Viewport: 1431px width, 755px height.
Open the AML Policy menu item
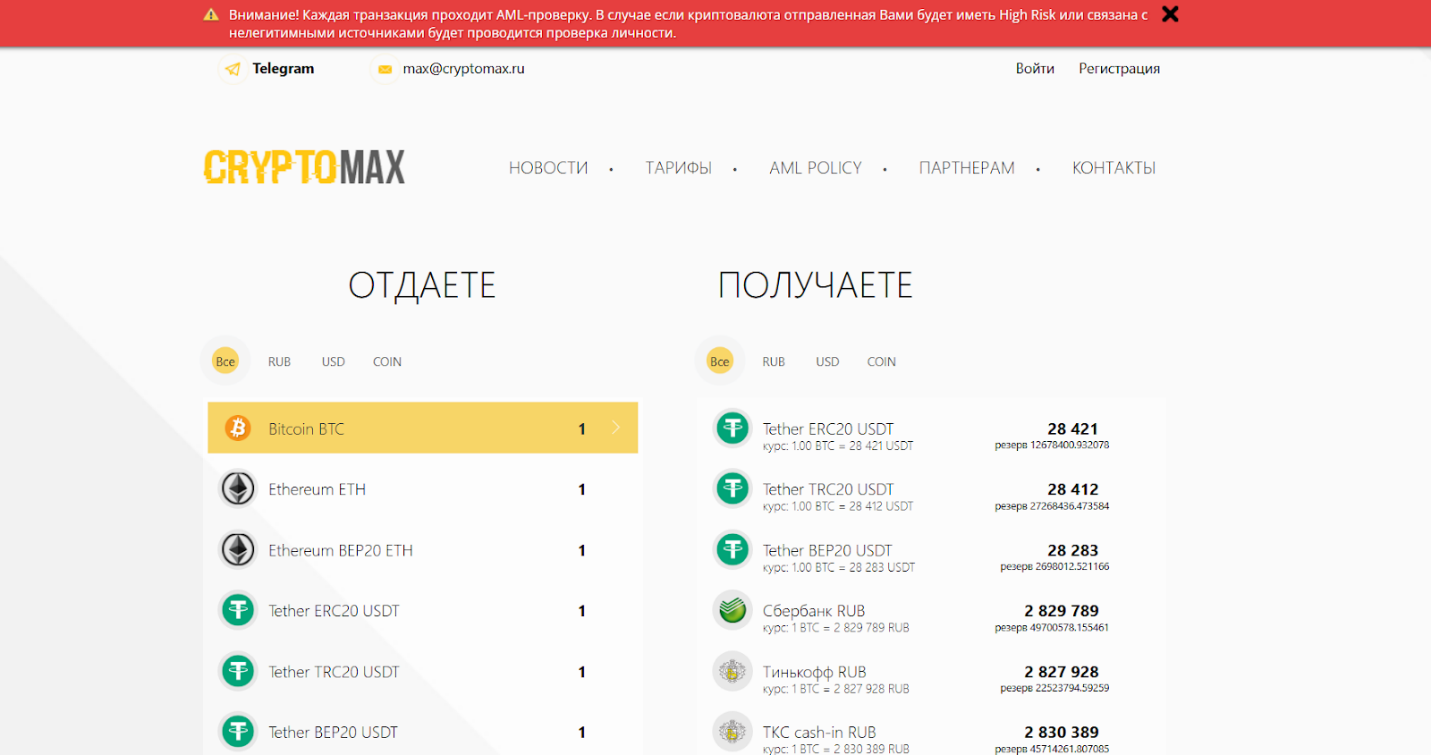[815, 168]
